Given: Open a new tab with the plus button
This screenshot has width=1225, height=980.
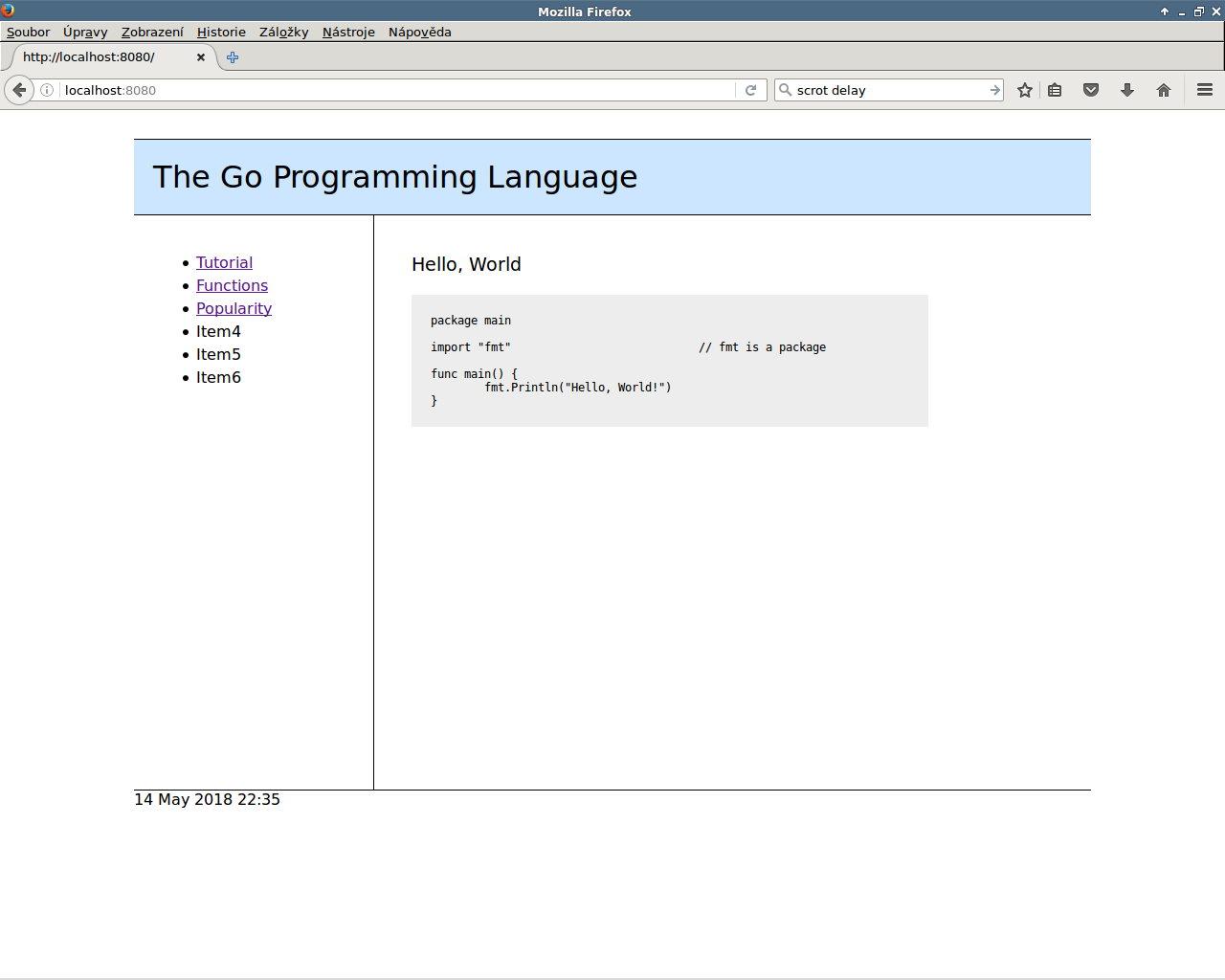Looking at the screenshot, I should point(233,57).
